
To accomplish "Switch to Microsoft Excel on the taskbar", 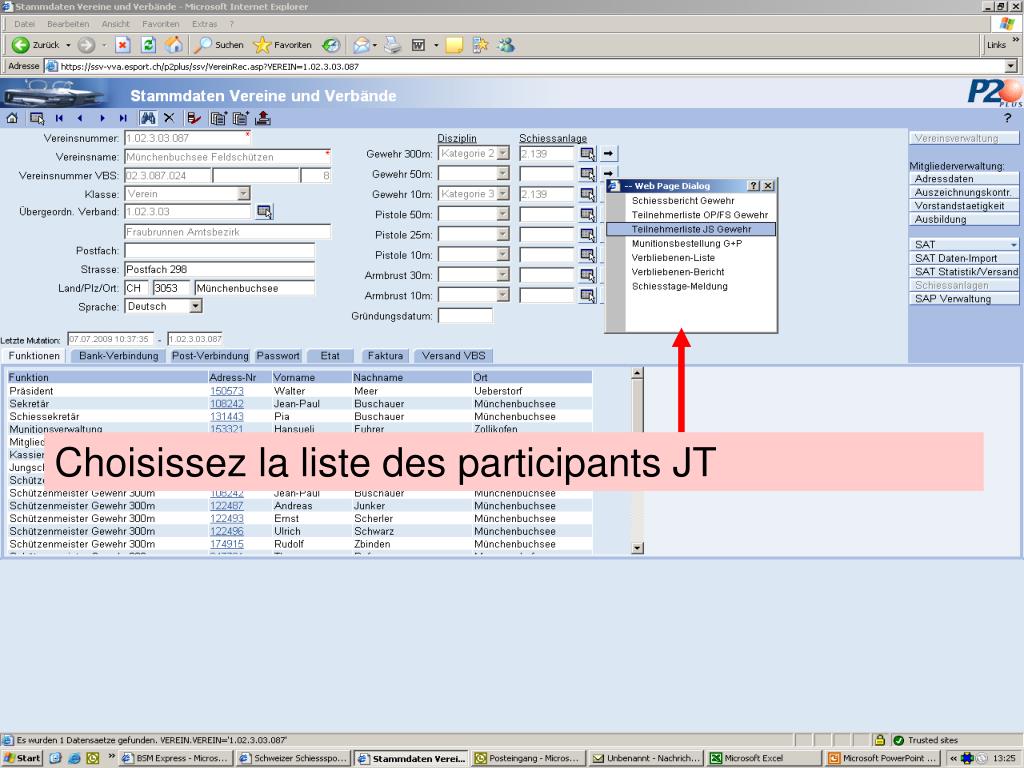I will (x=764, y=758).
